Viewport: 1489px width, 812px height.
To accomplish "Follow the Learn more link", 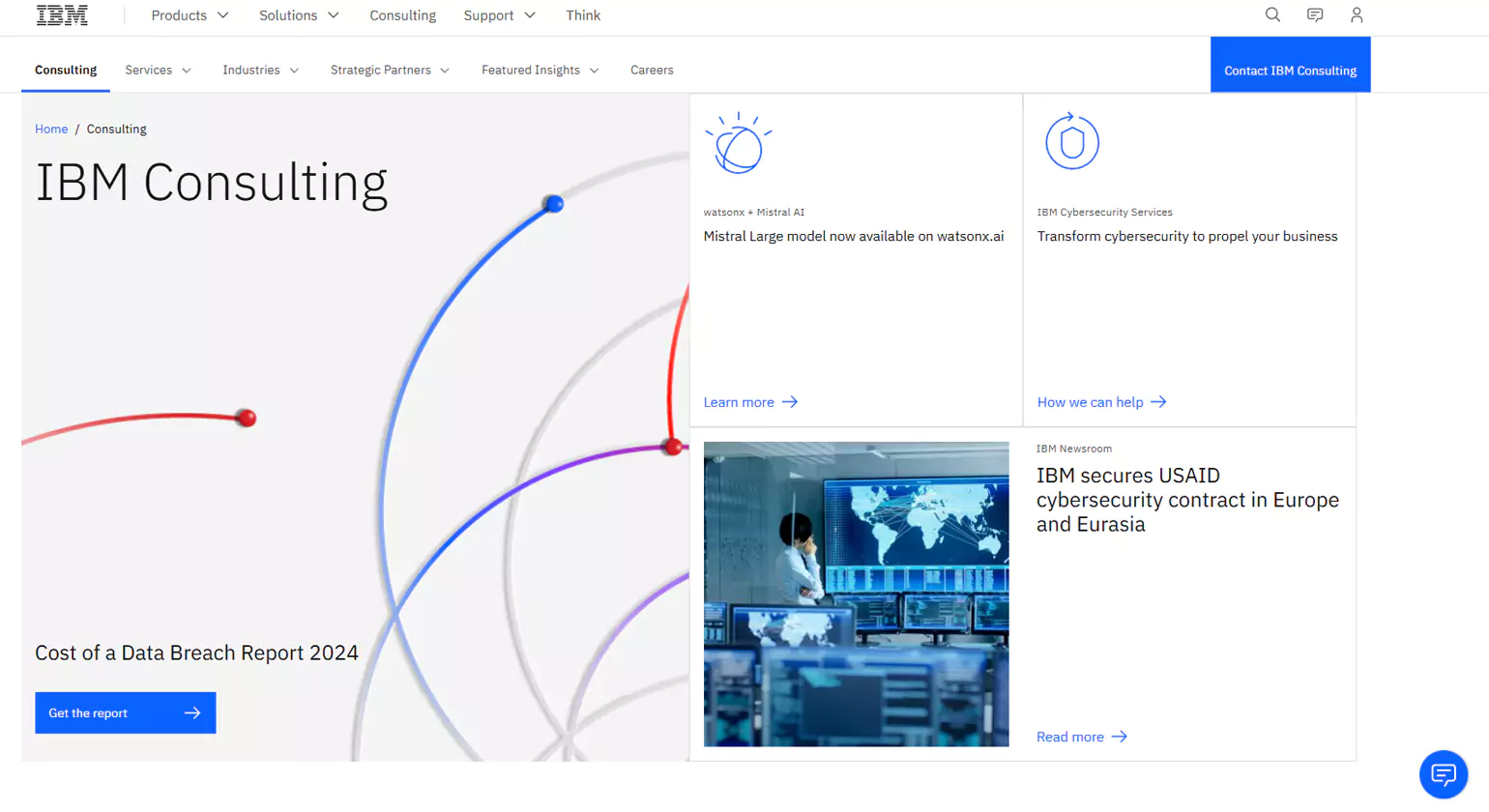I will coord(750,401).
